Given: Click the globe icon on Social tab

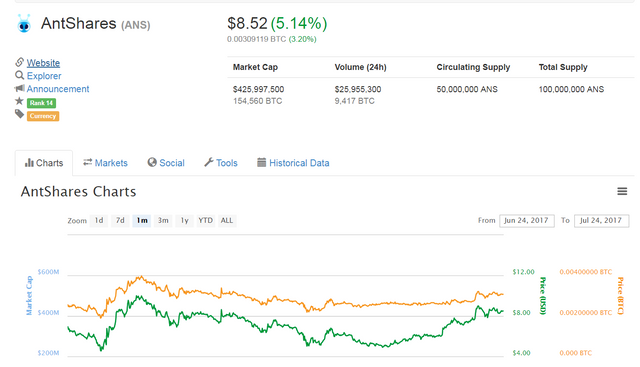Looking at the screenshot, I should (152, 162).
